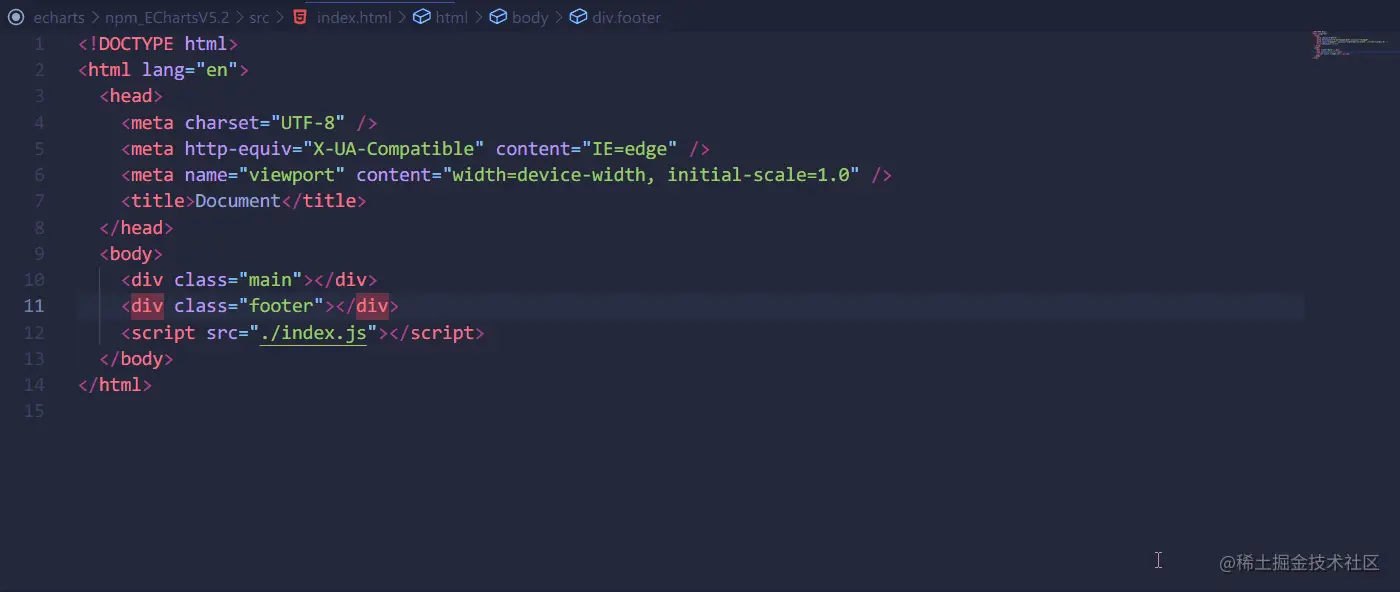Select index.html in the breadcrumb
The height and width of the screenshot is (592, 1400).
tap(354, 17)
